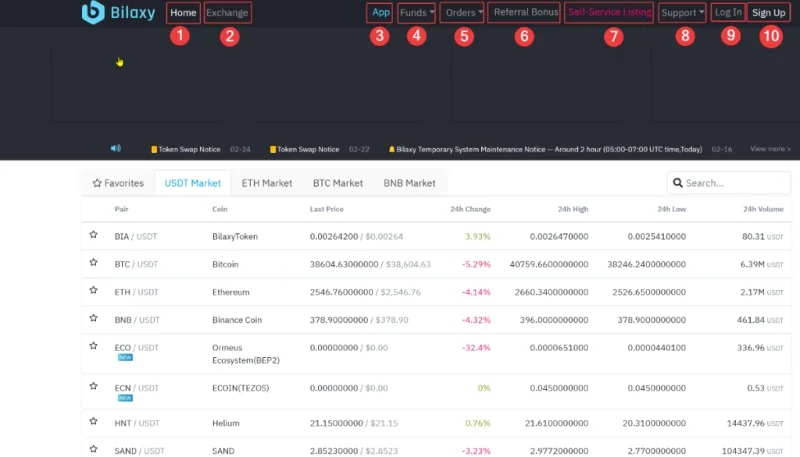The height and width of the screenshot is (457, 800).
Task: Click the speaker announcement icon
Action: (x=116, y=148)
